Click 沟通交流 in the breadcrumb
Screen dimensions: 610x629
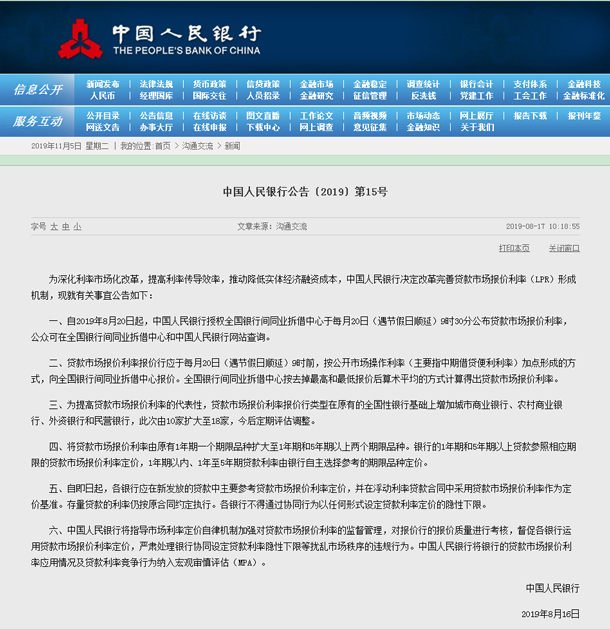[x=197, y=146]
